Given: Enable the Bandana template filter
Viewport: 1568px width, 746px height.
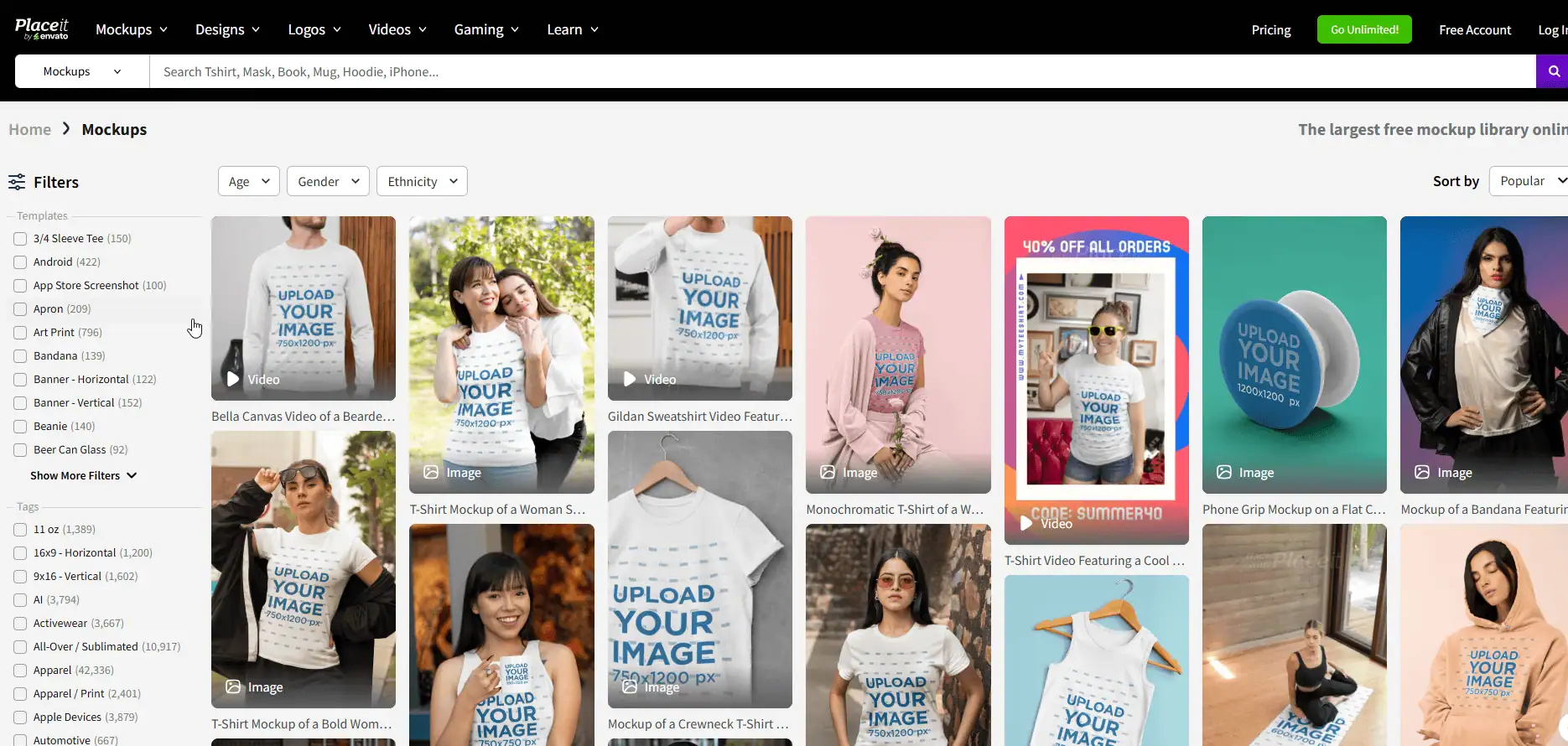Looking at the screenshot, I should (20, 356).
